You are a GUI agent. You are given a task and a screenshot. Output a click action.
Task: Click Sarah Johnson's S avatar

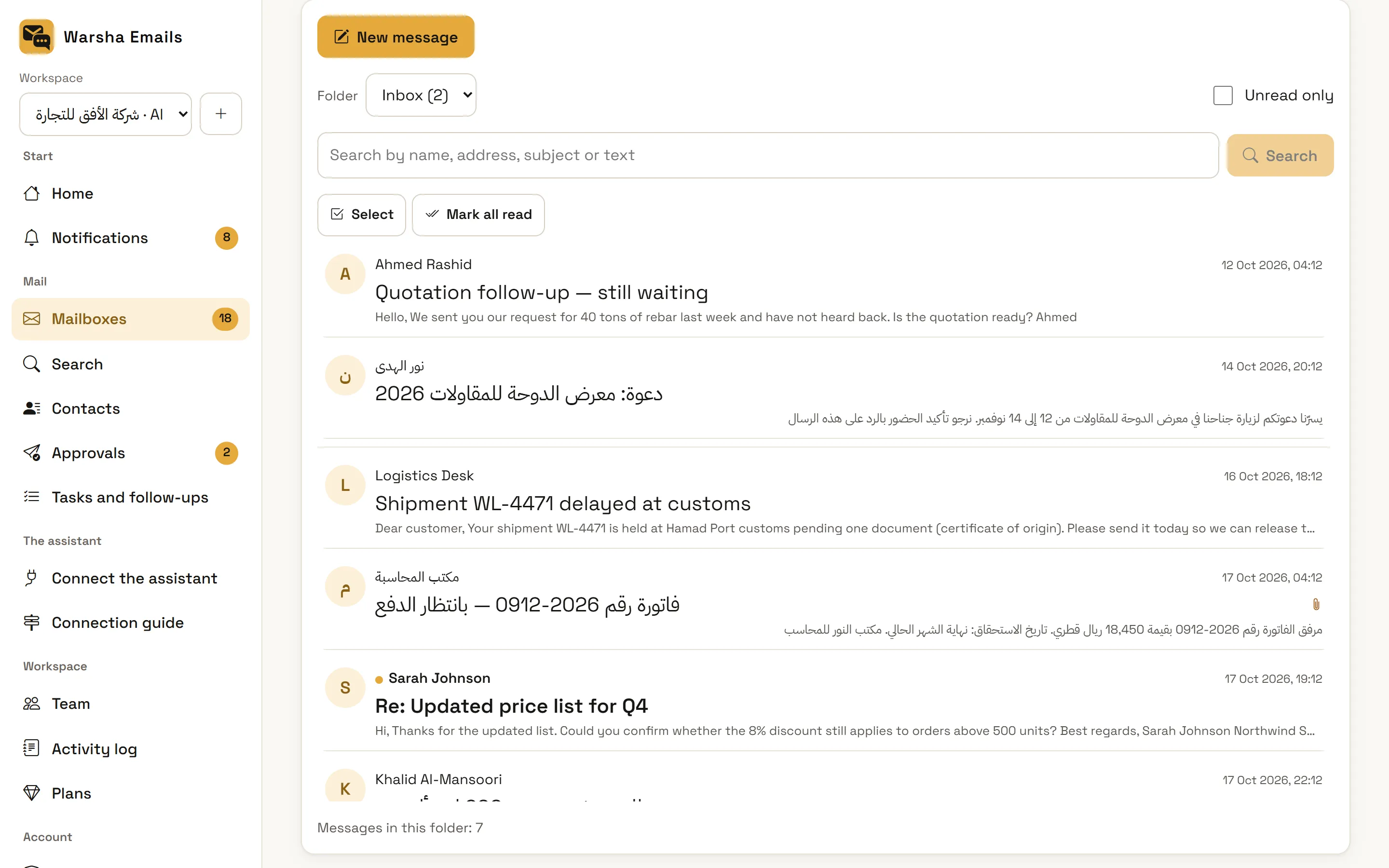coord(345,688)
